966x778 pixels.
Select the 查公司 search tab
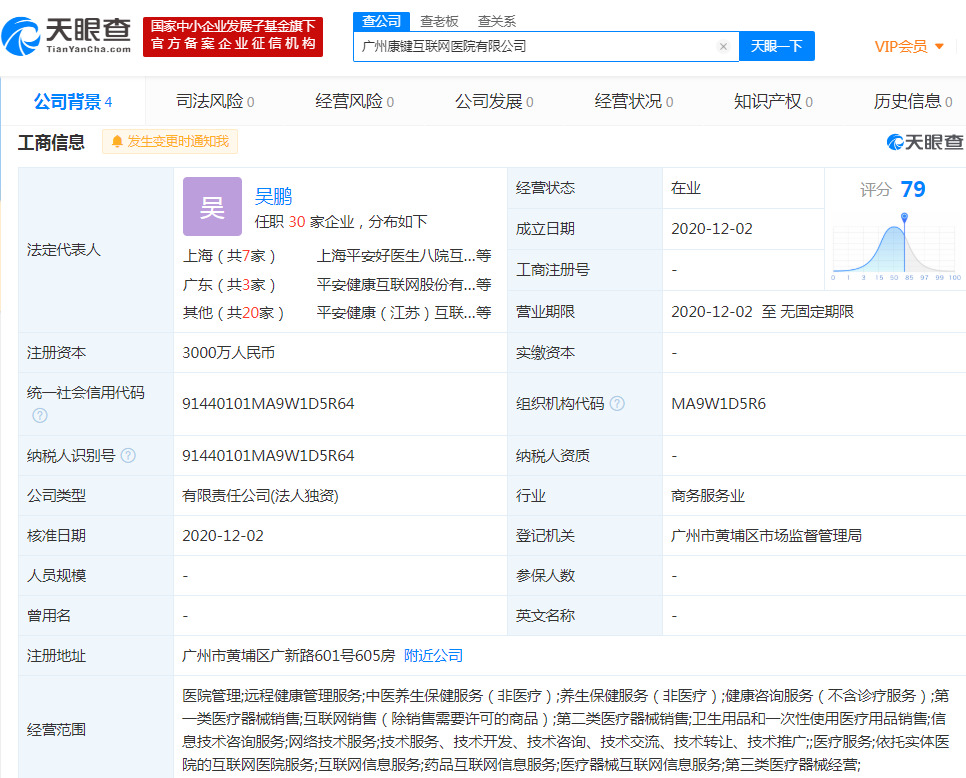tap(381, 21)
